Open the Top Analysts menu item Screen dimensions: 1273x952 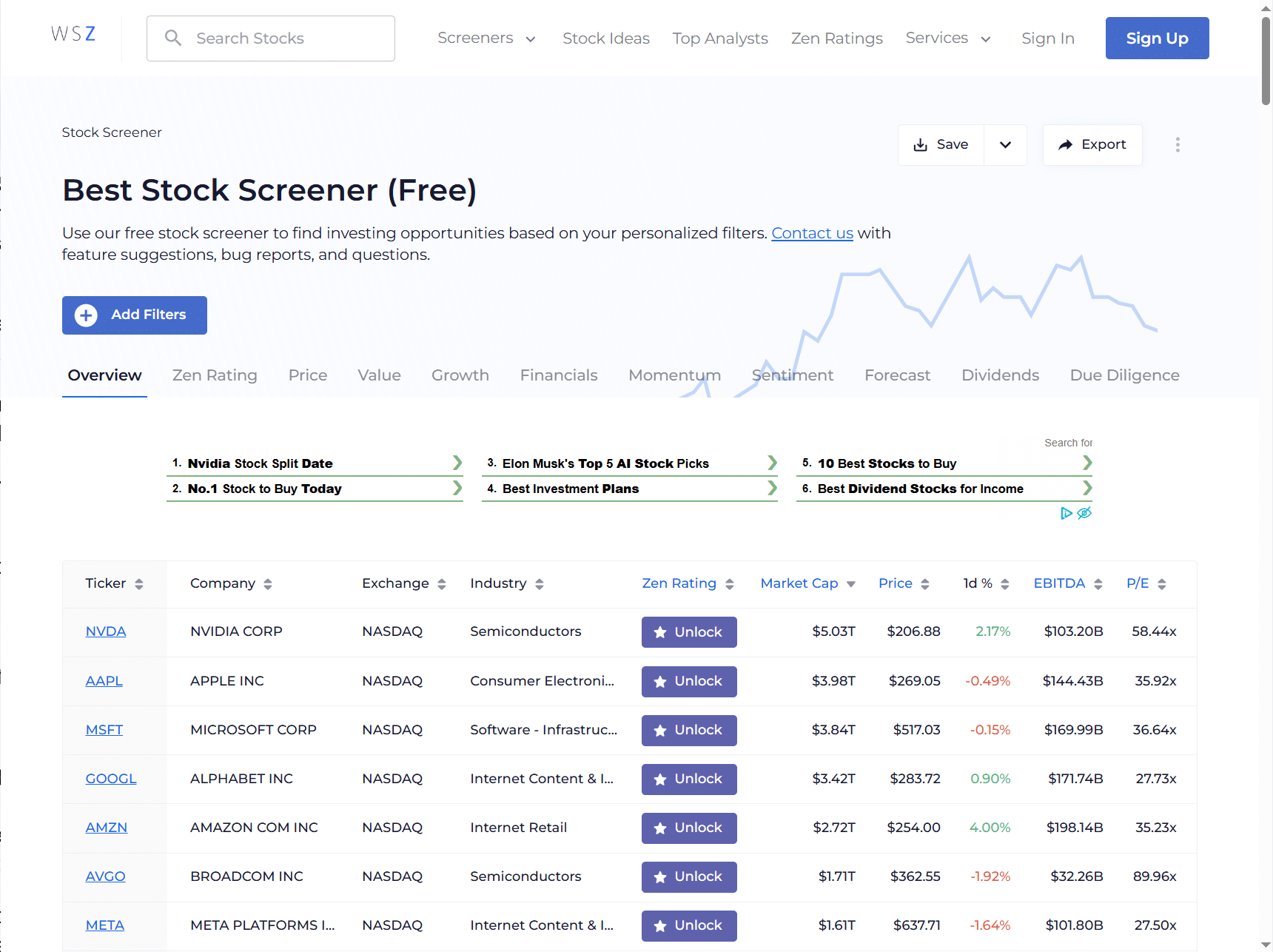[720, 38]
